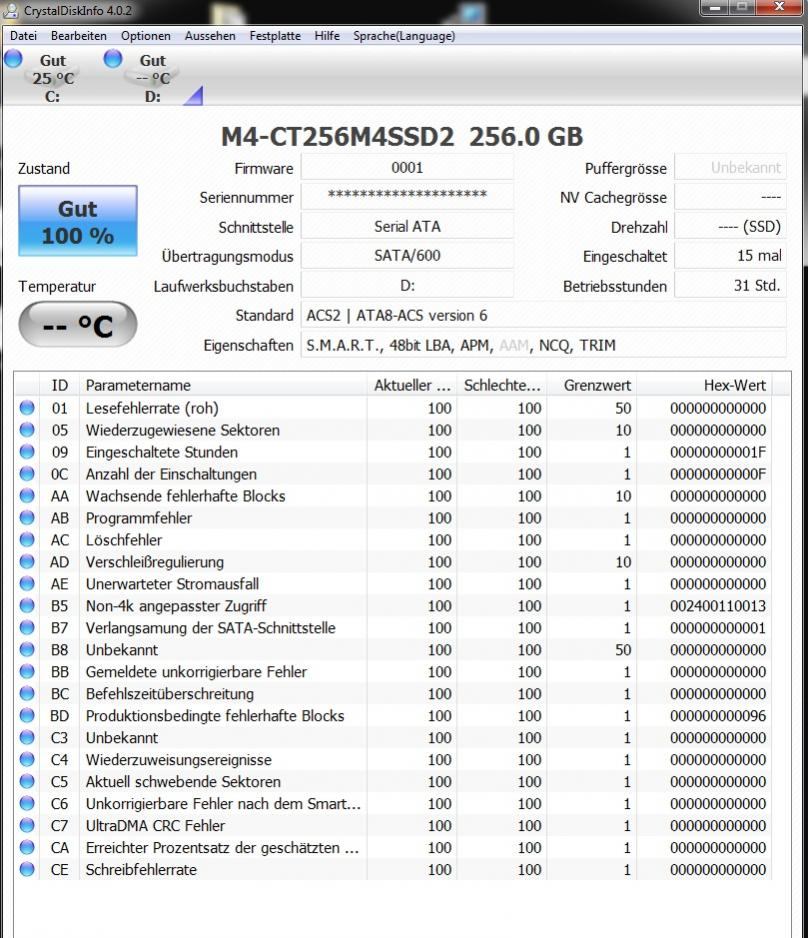Click the Übertragungsmodus value SATA/600
The height and width of the screenshot is (938, 808).
pos(407,255)
